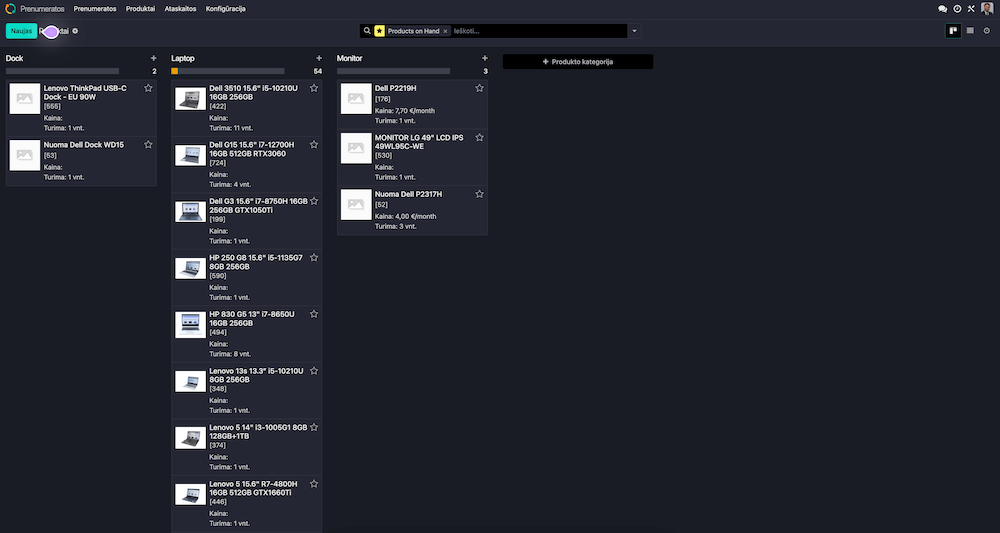The height and width of the screenshot is (533, 1000).
Task: Add a new Produkto kategorija column
Action: 577,62
